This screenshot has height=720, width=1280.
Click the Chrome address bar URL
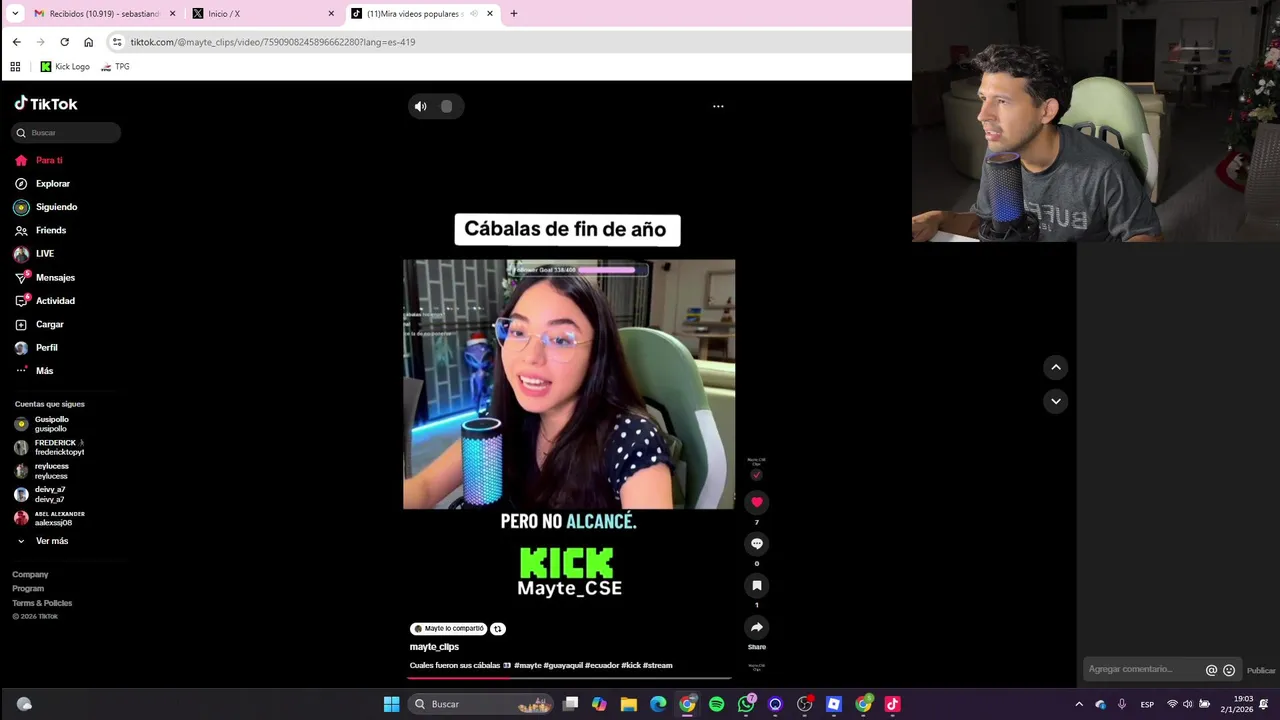(273, 42)
